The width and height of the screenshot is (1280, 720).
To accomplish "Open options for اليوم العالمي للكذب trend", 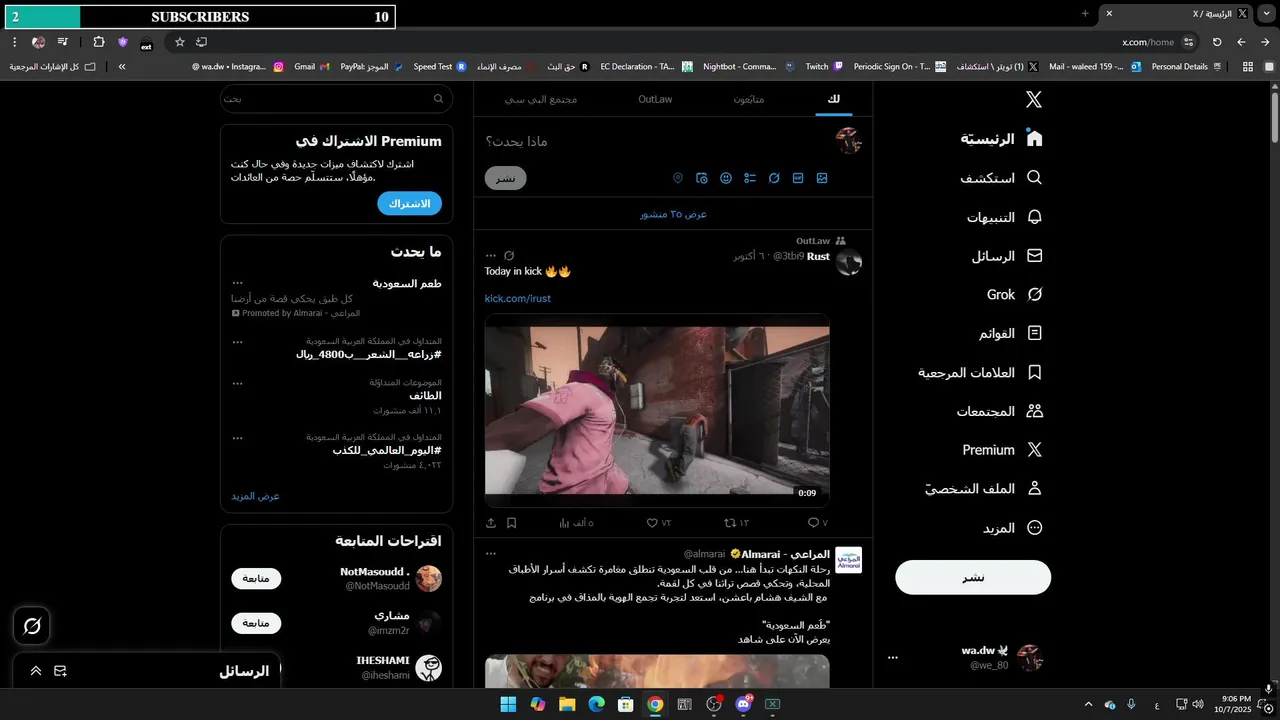I will (237, 437).
